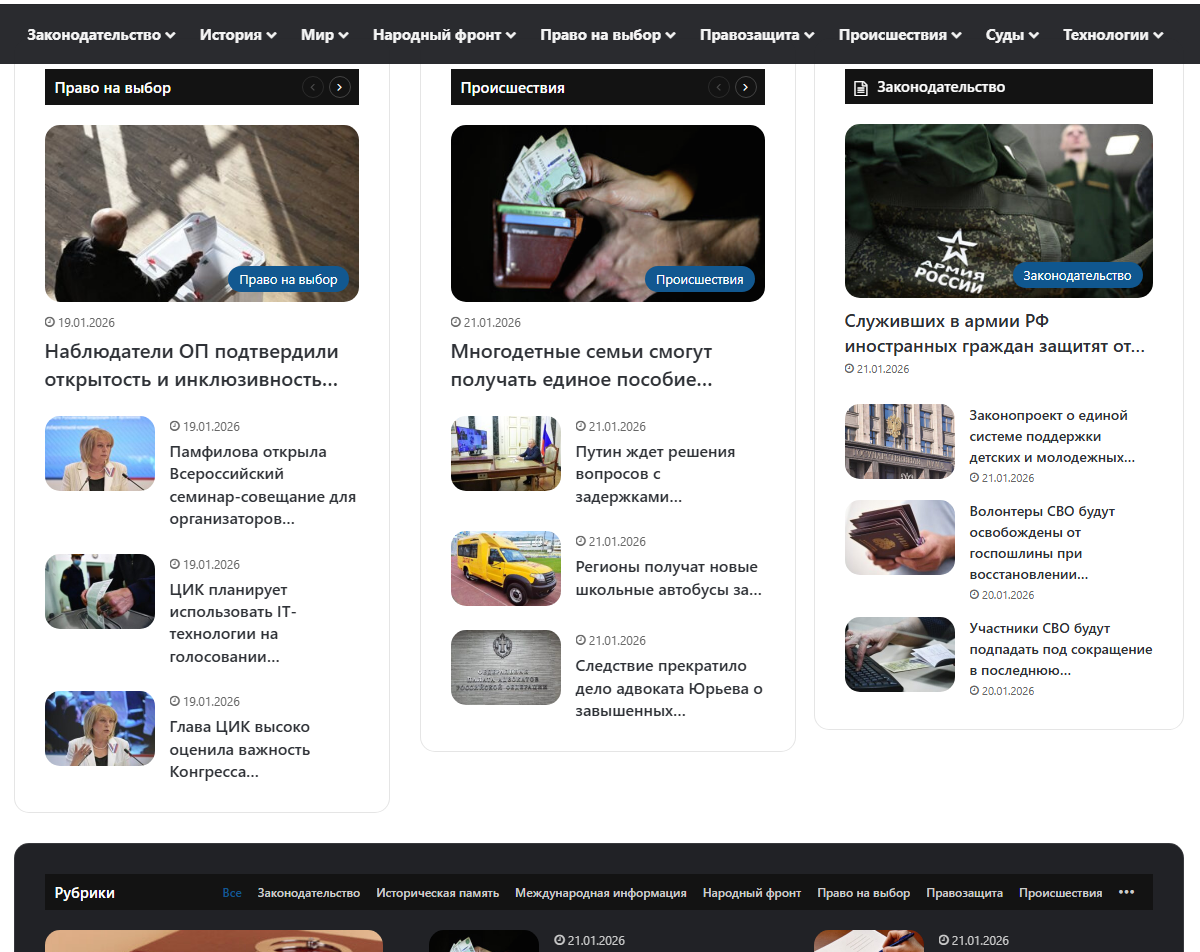Click the Армия России uniform main photo
1200x952 pixels.
[999, 211]
